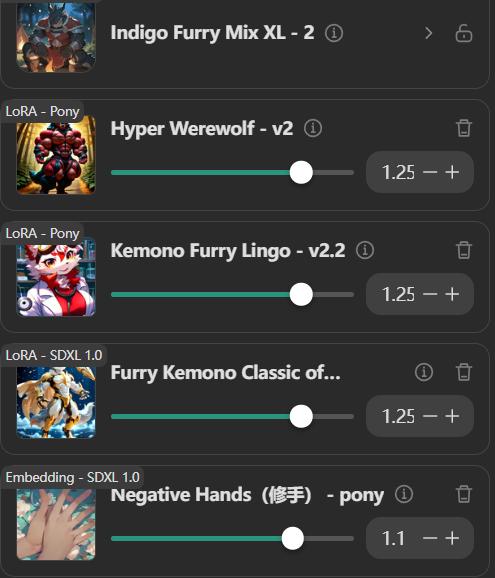Show info for Negative Hands embedding
The width and height of the screenshot is (495, 578).
404,494
